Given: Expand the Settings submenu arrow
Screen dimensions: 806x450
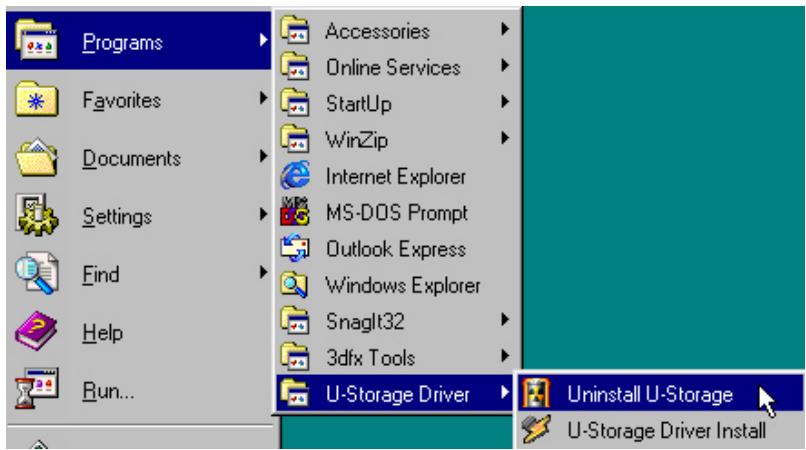Looking at the screenshot, I should pos(263,214).
